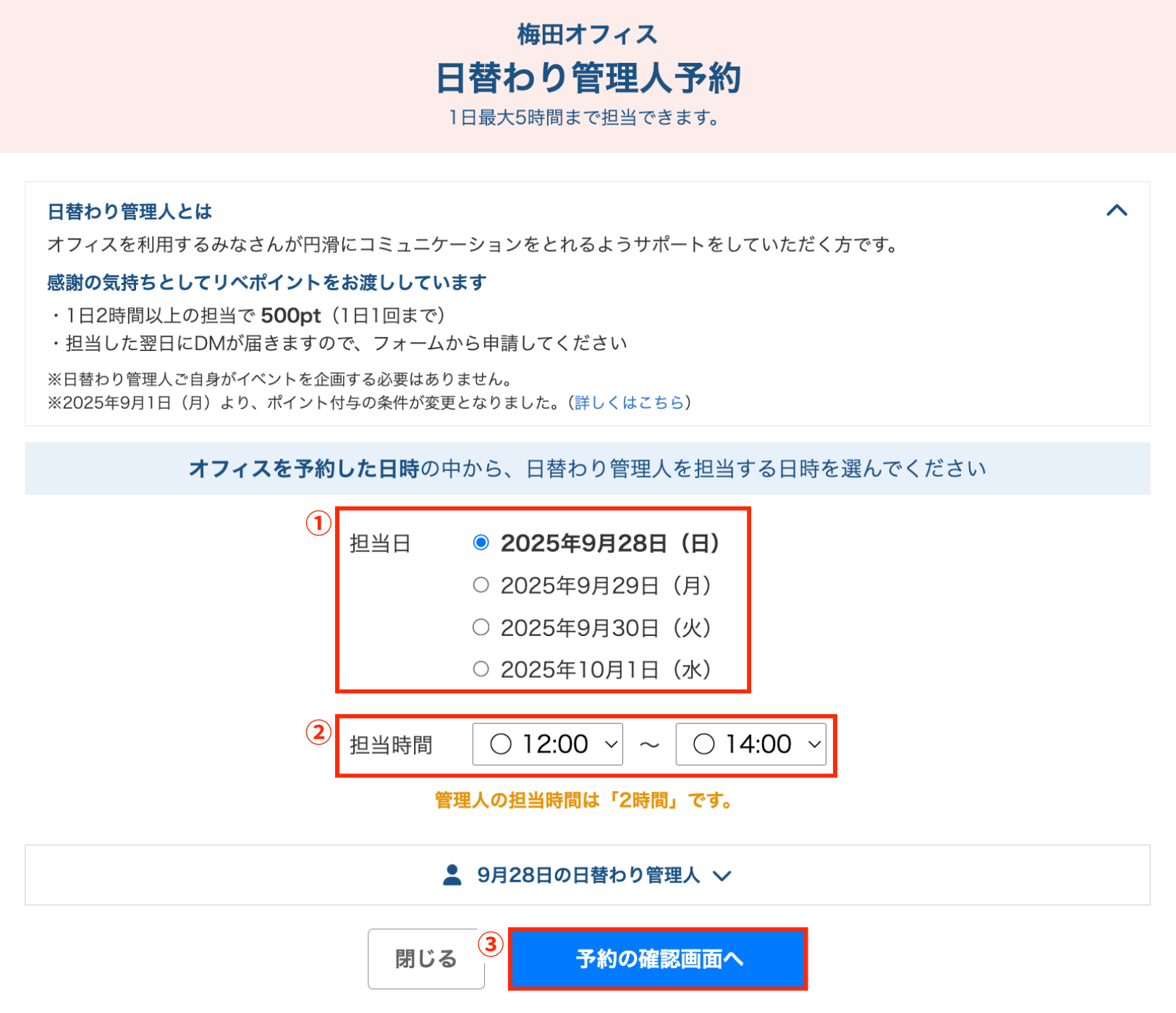1176x1013 pixels.
Task: Click the chevron arrow inside the 12:00 selector
Action: tap(610, 744)
